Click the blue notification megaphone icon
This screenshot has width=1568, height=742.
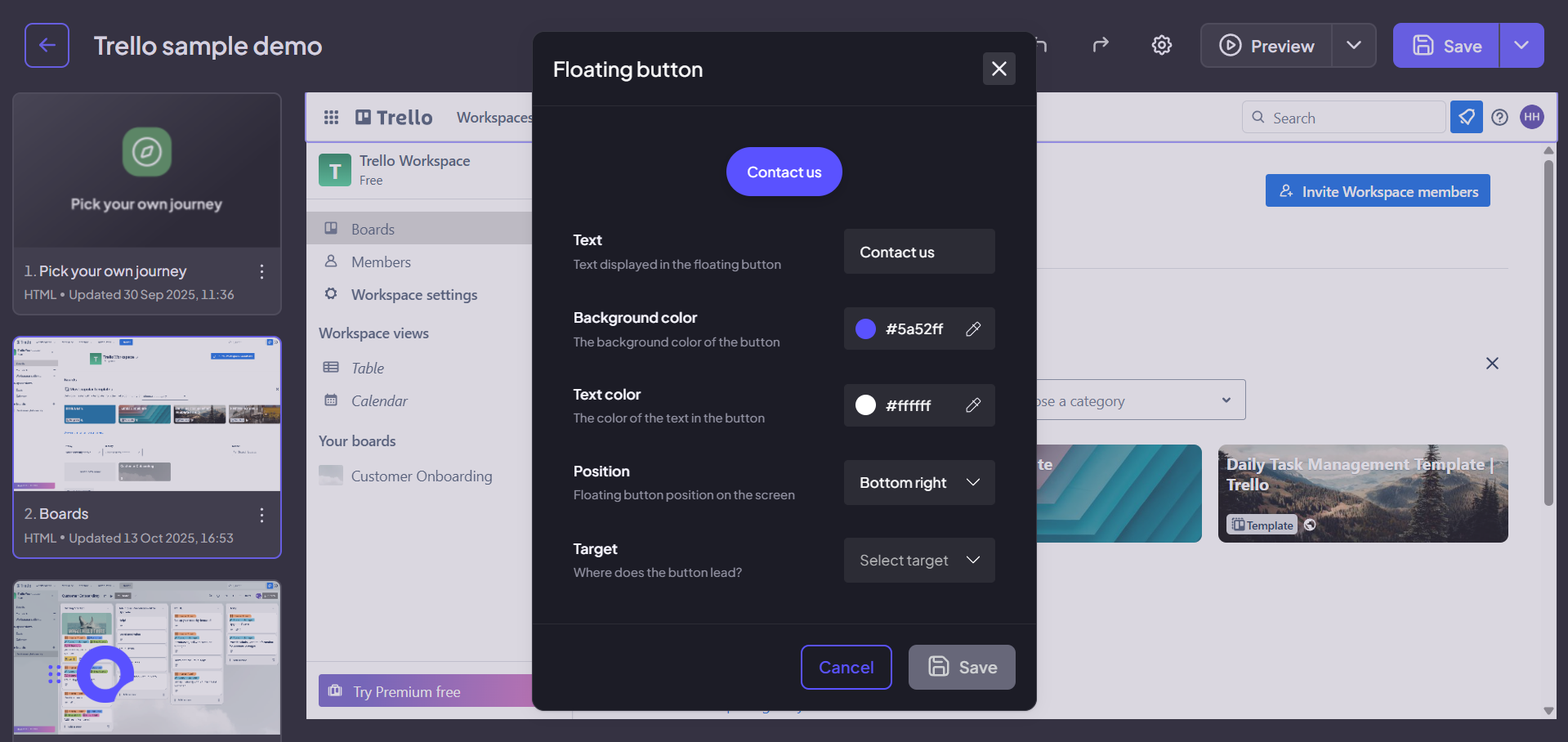pos(1467,117)
